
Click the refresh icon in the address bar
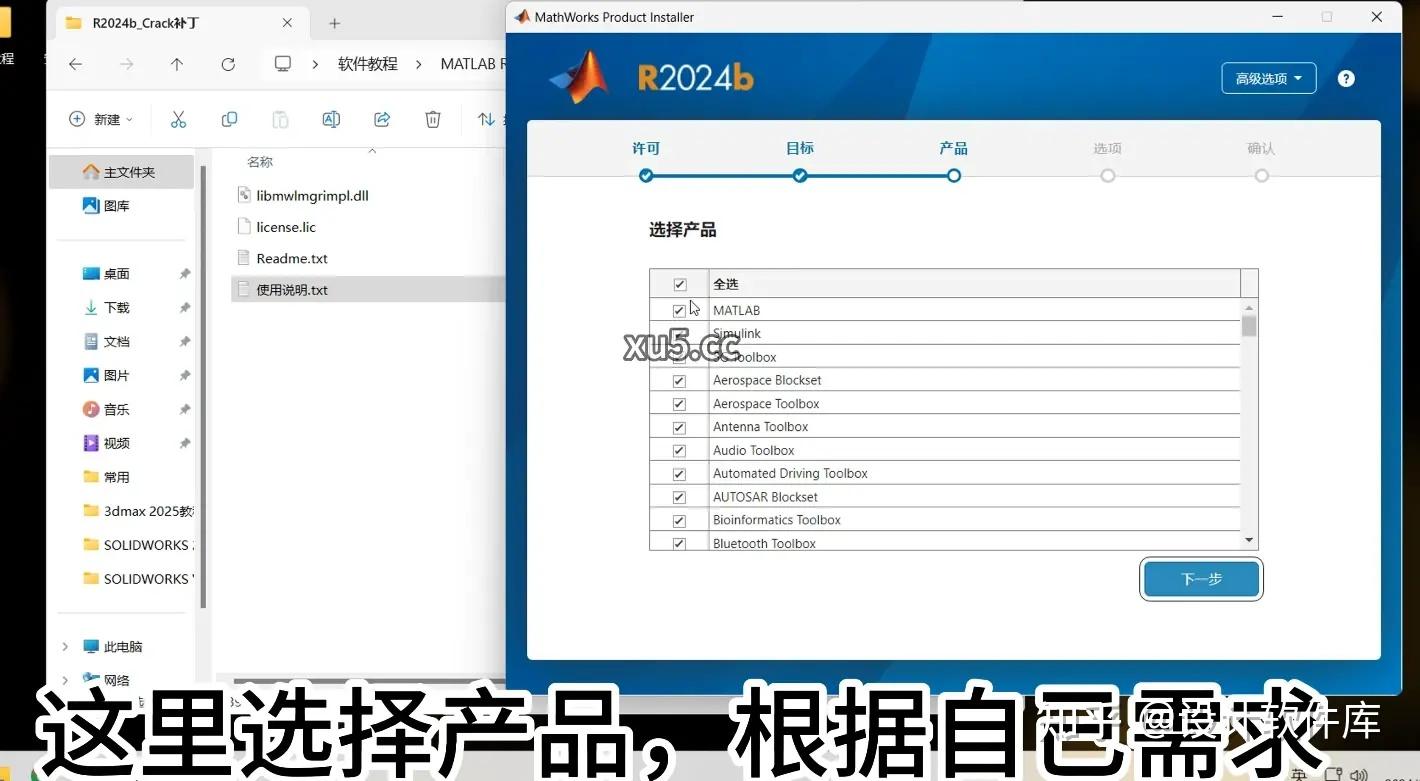point(227,64)
